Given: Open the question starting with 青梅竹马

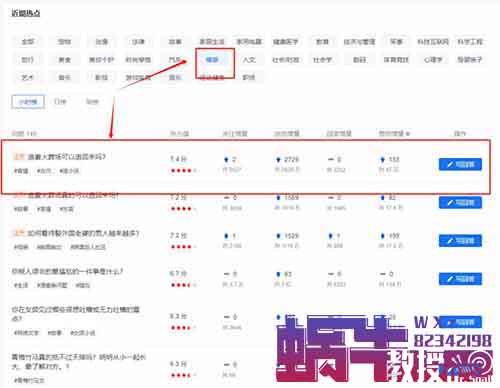Looking at the screenshot, I should pyautogui.click(x=79, y=361).
